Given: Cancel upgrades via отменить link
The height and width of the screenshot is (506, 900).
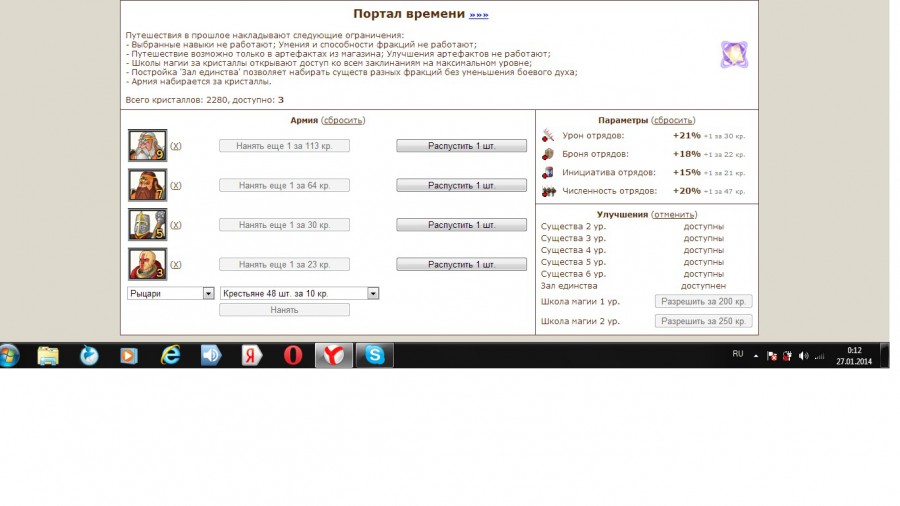Looking at the screenshot, I should coord(674,214).
